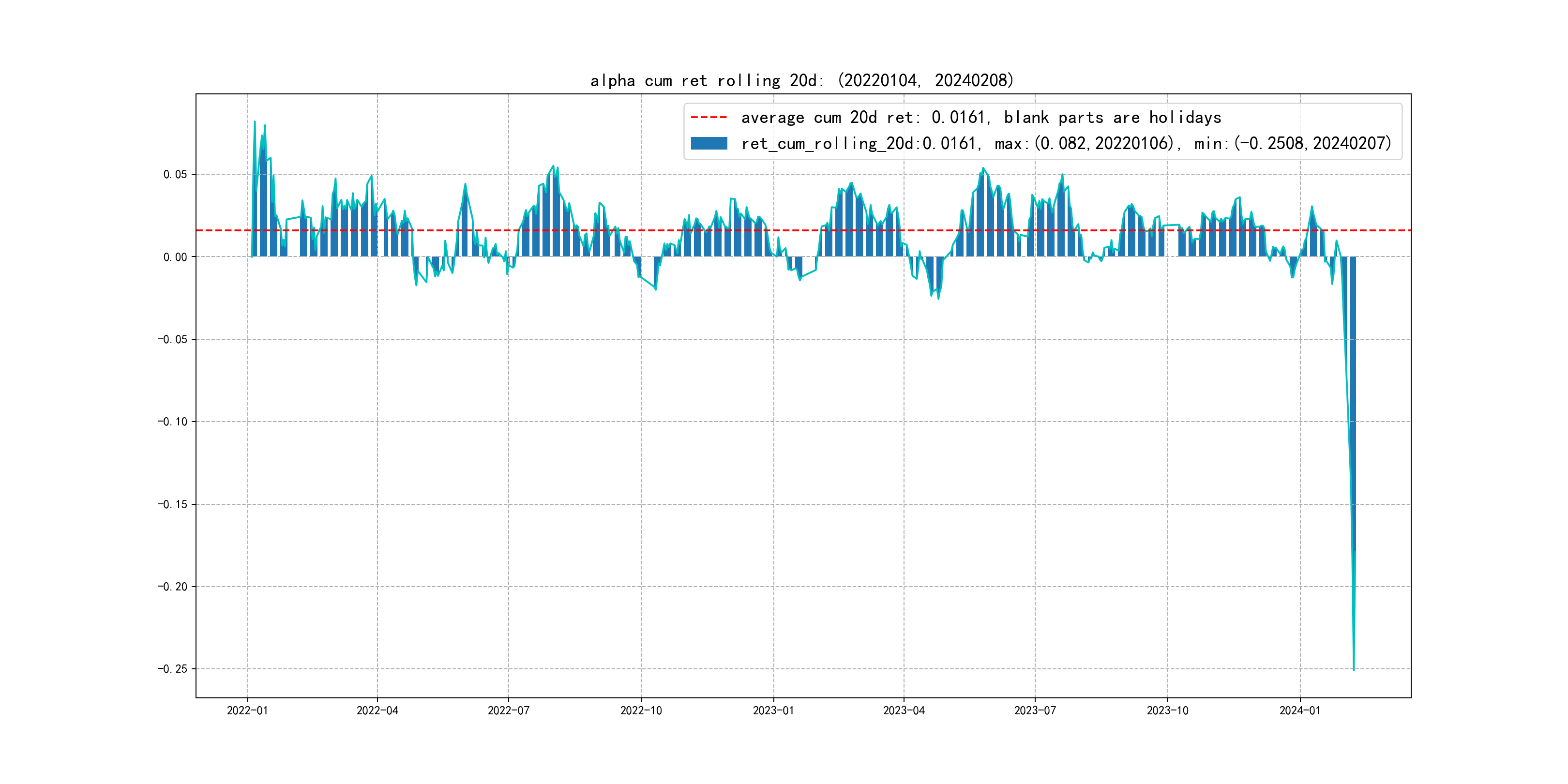Click the 2023-07 x-axis label
The image size is (1568, 784).
[1035, 710]
